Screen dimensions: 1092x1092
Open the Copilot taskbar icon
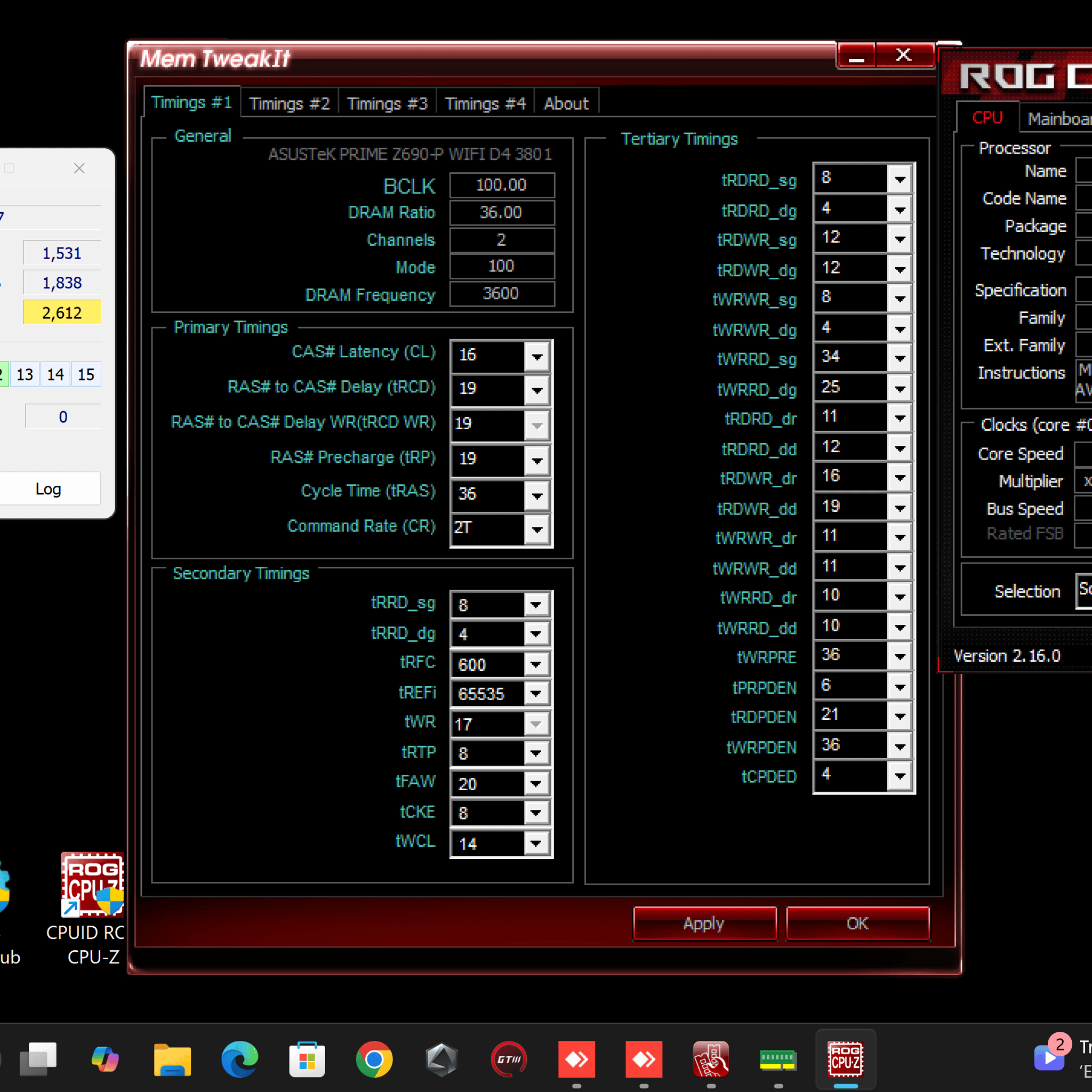click(105, 1058)
